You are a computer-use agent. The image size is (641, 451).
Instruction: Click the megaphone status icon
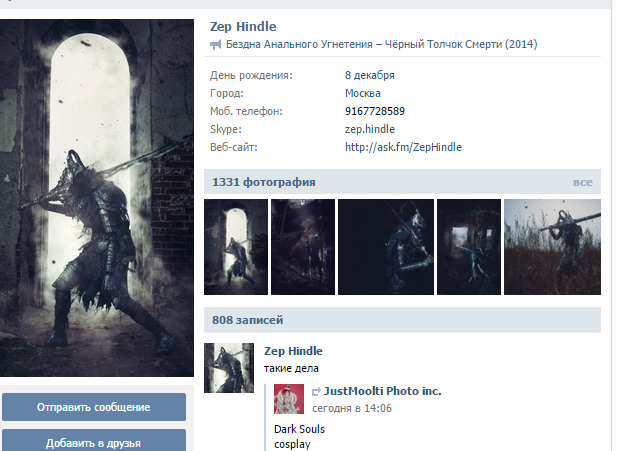tap(215, 45)
